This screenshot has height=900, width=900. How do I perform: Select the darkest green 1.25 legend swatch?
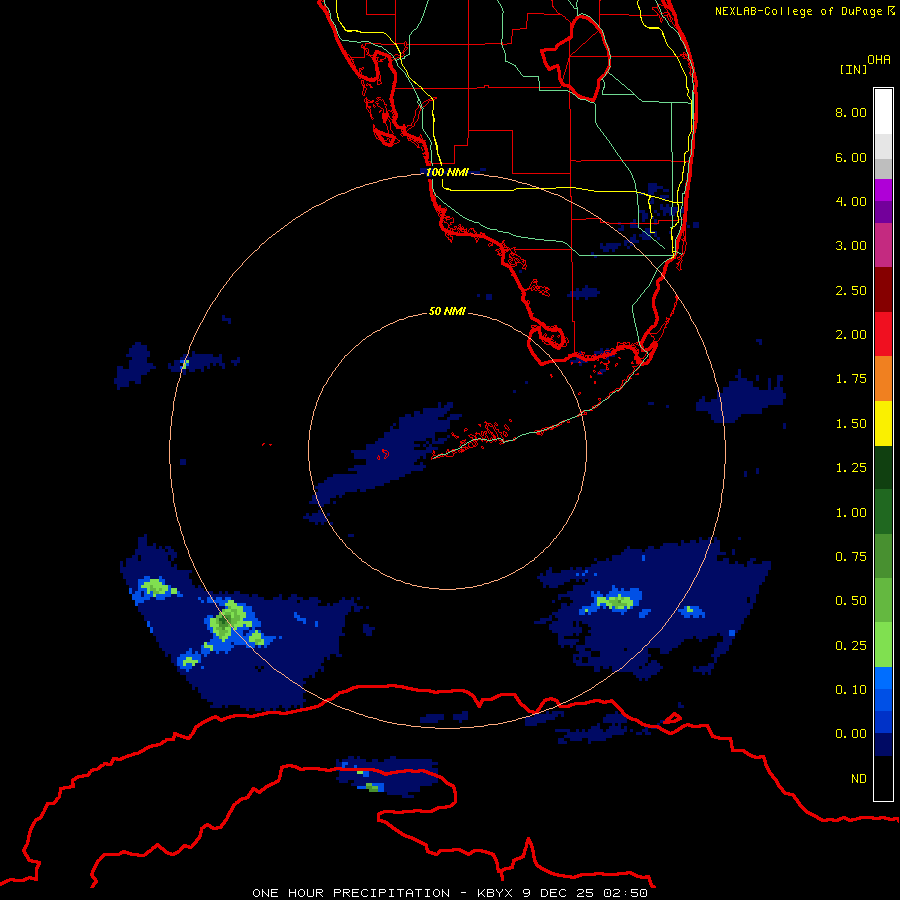click(x=883, y=468)
